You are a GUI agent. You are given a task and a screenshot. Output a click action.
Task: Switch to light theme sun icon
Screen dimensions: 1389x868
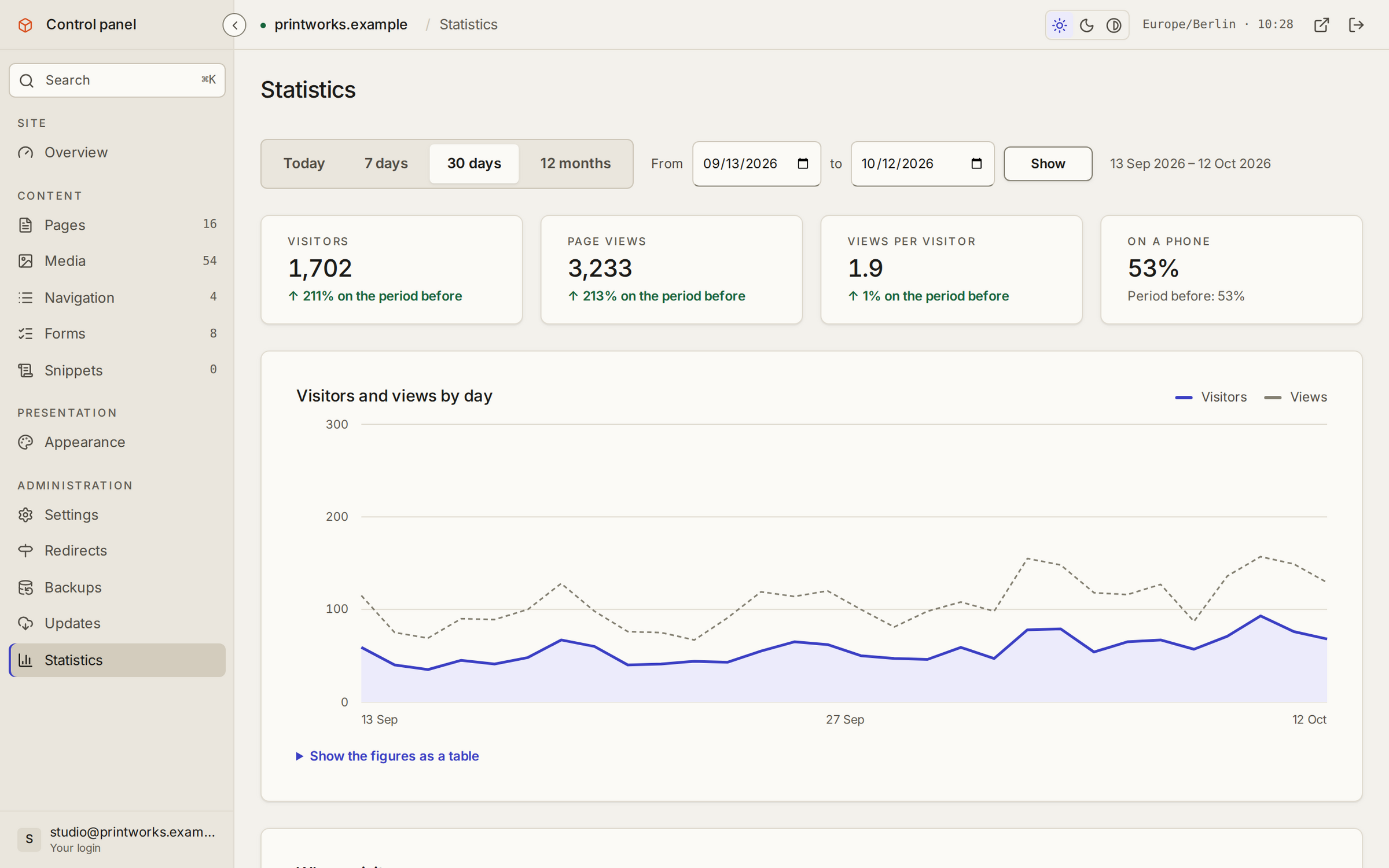(1059, 25)
